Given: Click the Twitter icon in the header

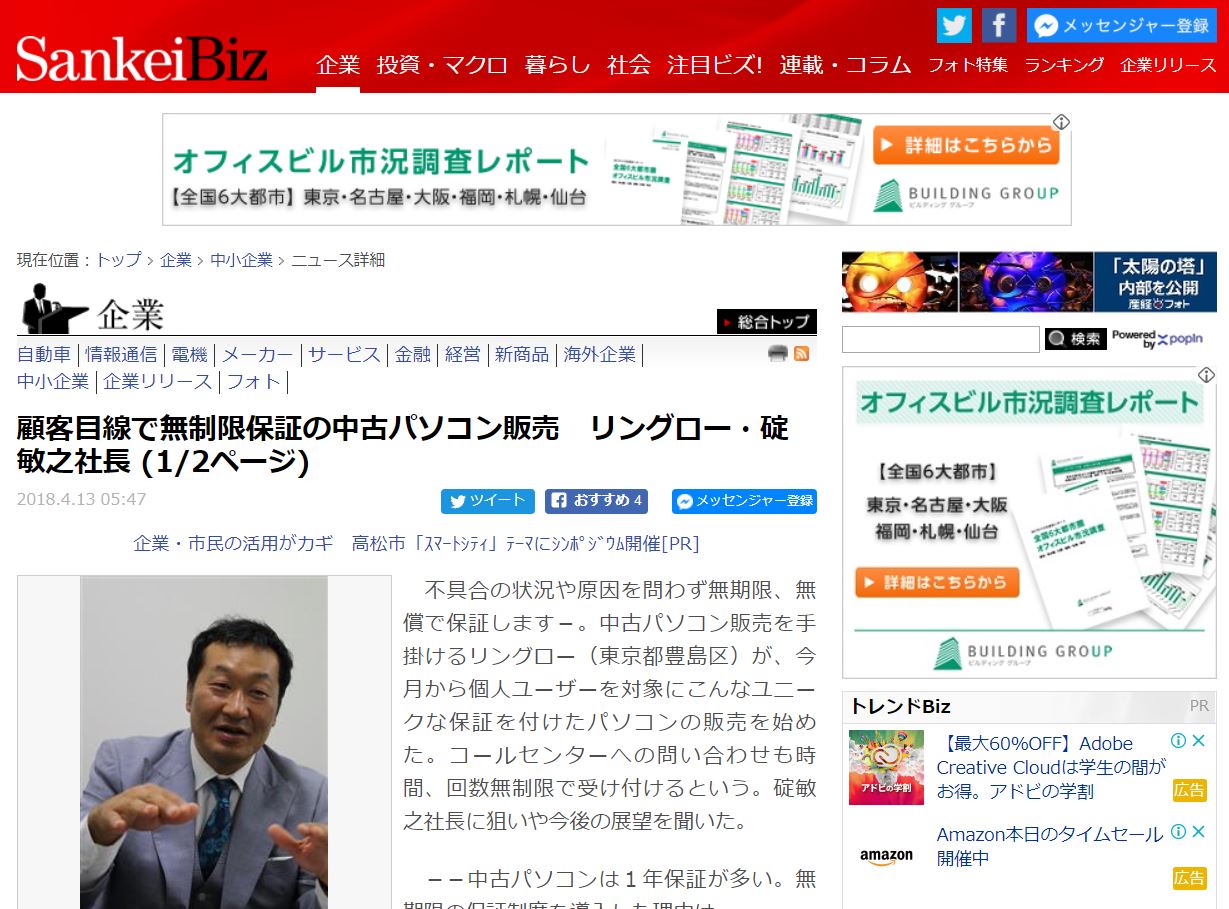Looking at the screenshot, I should point(954,25).
